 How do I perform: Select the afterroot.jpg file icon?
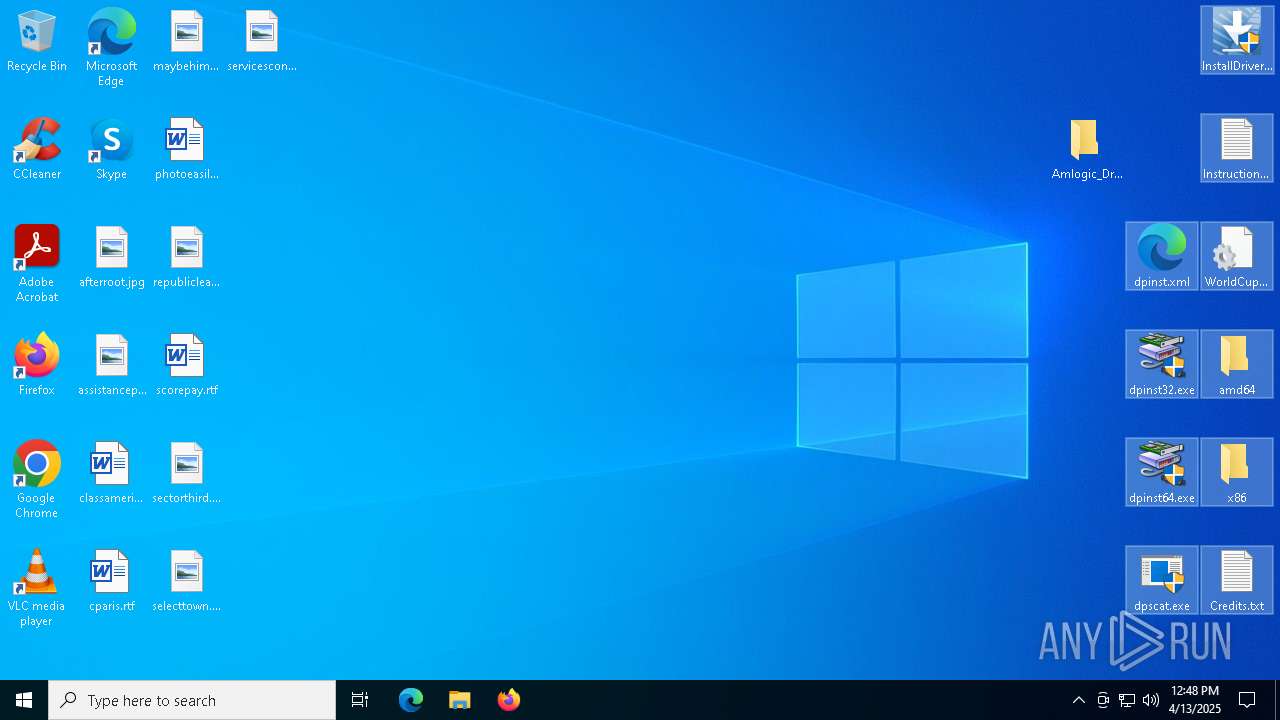(111, 257)
